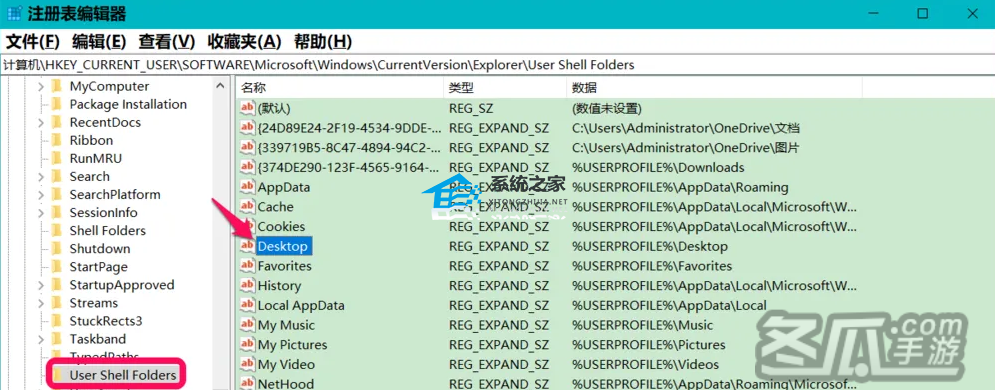Select the (默认) default value icon
This screenshot has height=390, width=995.
tap(247, 108)
